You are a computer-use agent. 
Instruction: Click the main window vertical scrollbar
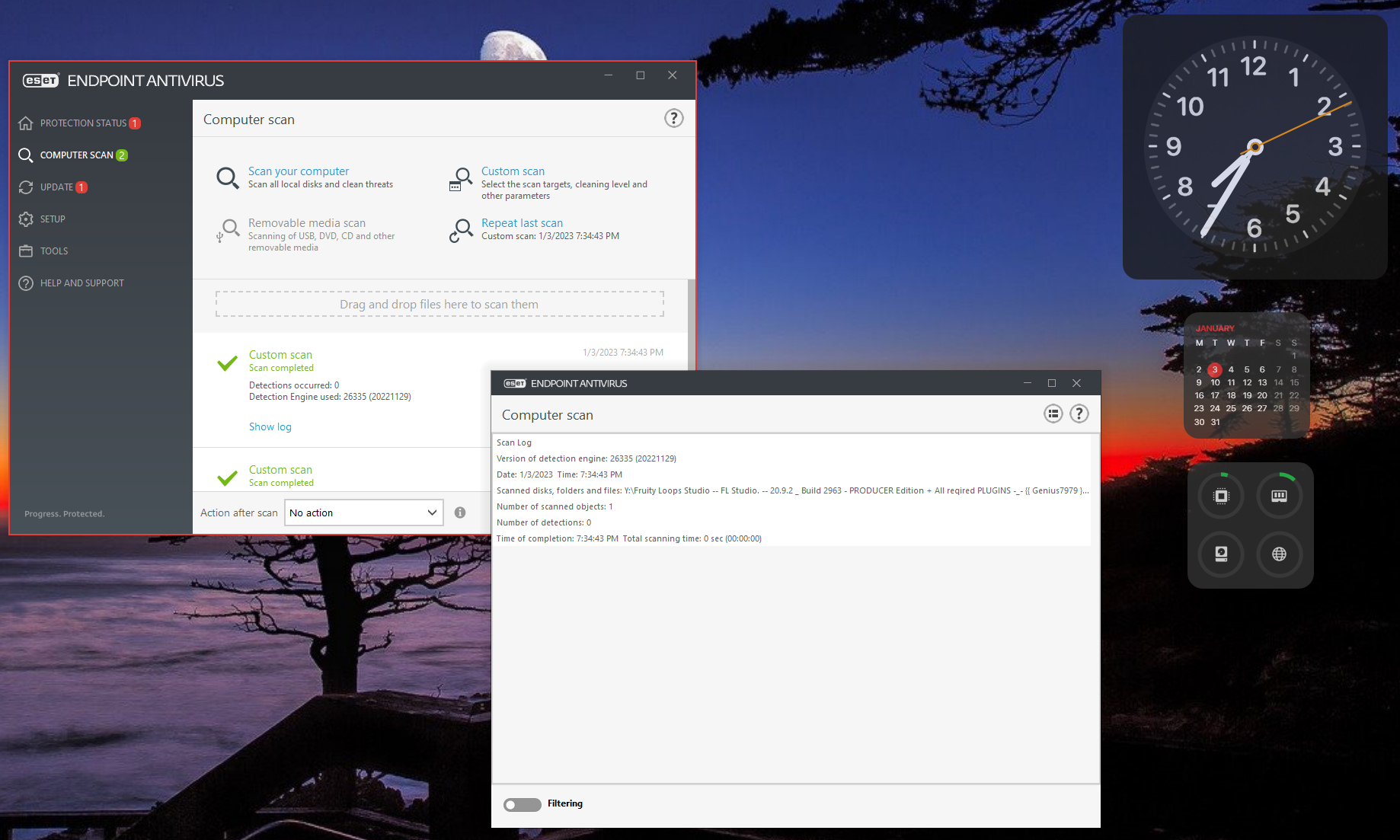pyautogui.click(x=692, y=324)
